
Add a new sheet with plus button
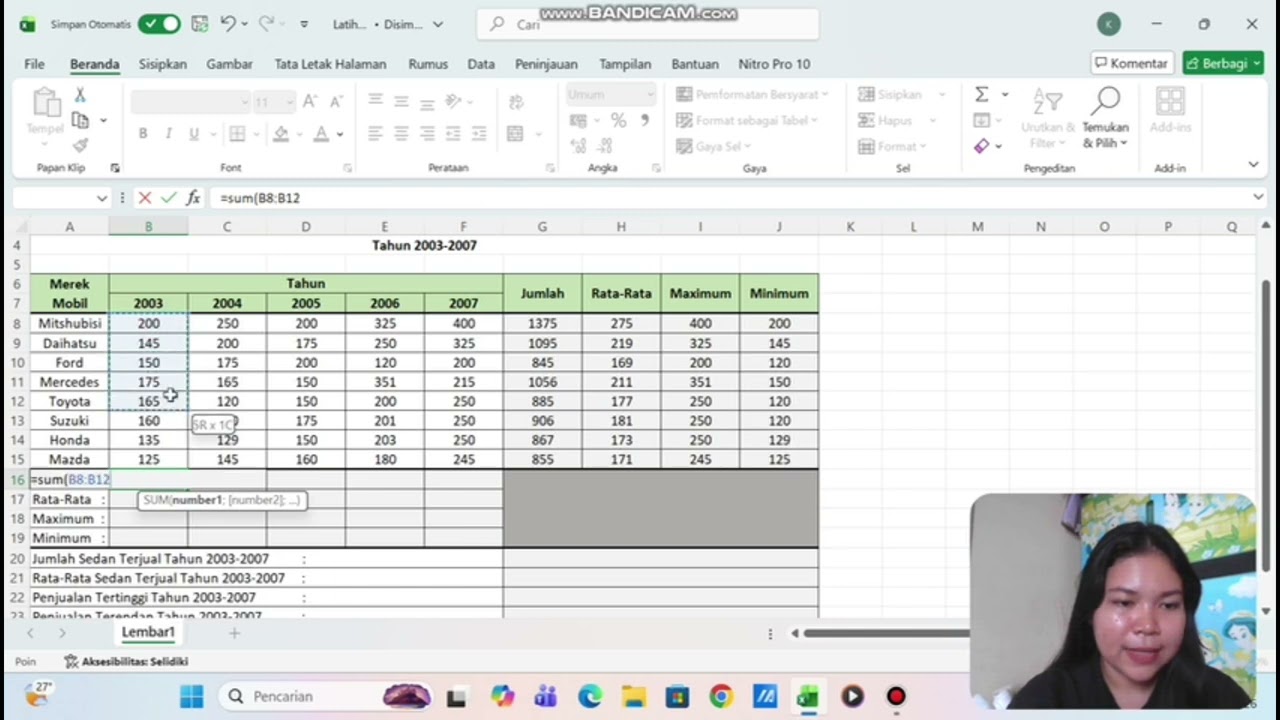234,633
